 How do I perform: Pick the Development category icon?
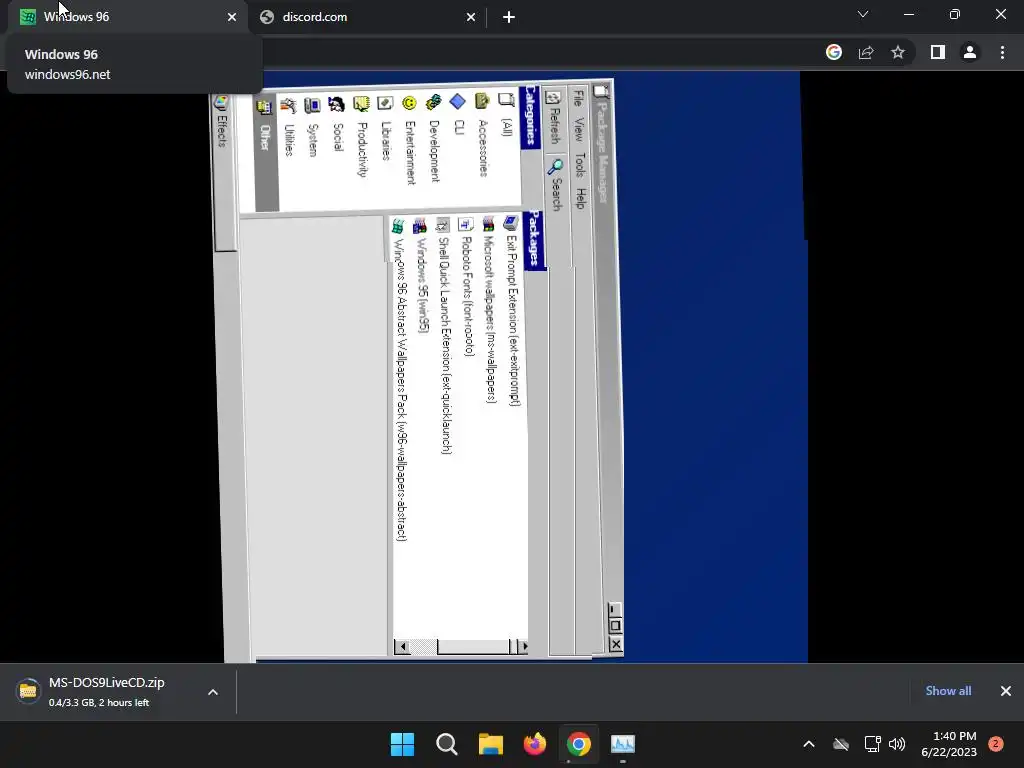pos(434,102)
